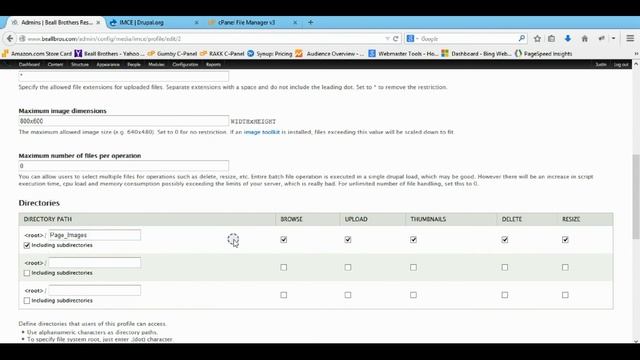Open the Configuration admin menu item
The width and height of the screenshot is (640, 360).
pyautogui.click(x=185, y=64)
